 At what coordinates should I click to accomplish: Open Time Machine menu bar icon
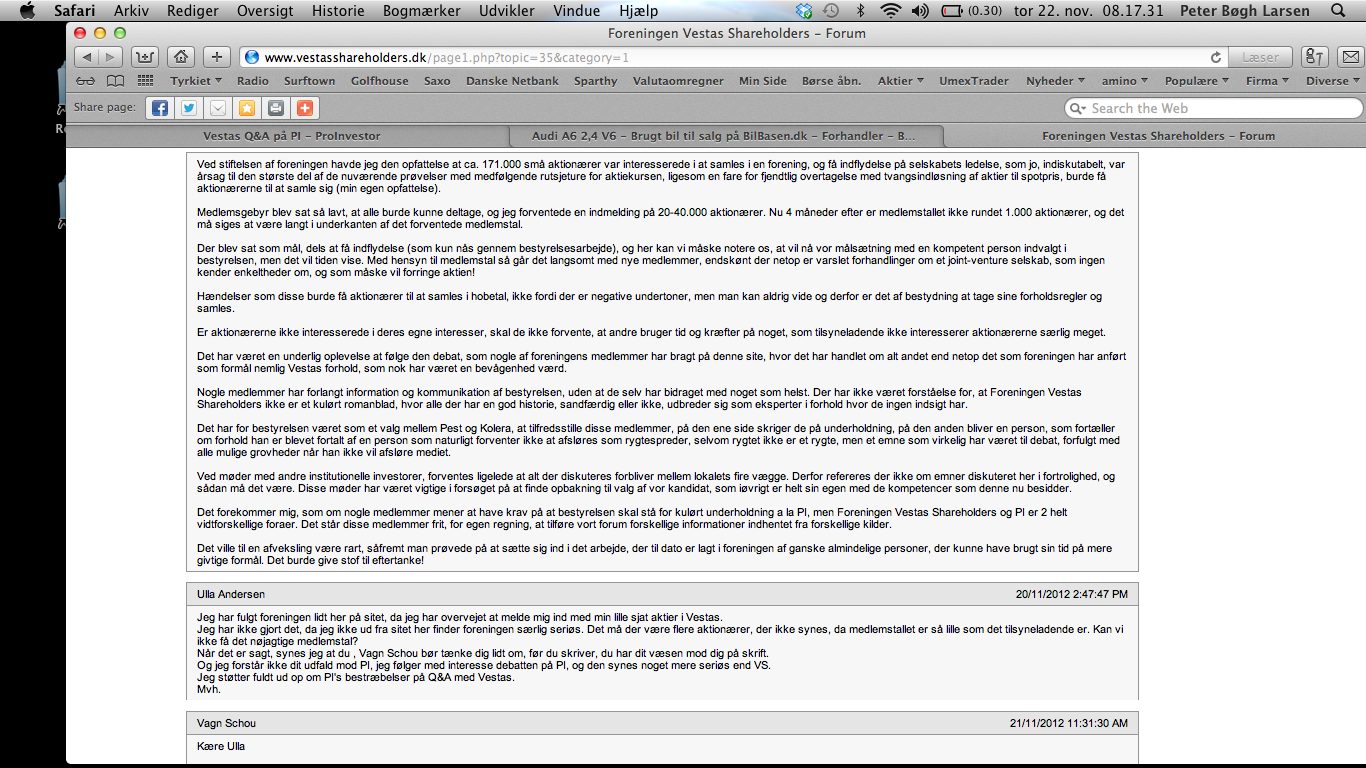831,11
